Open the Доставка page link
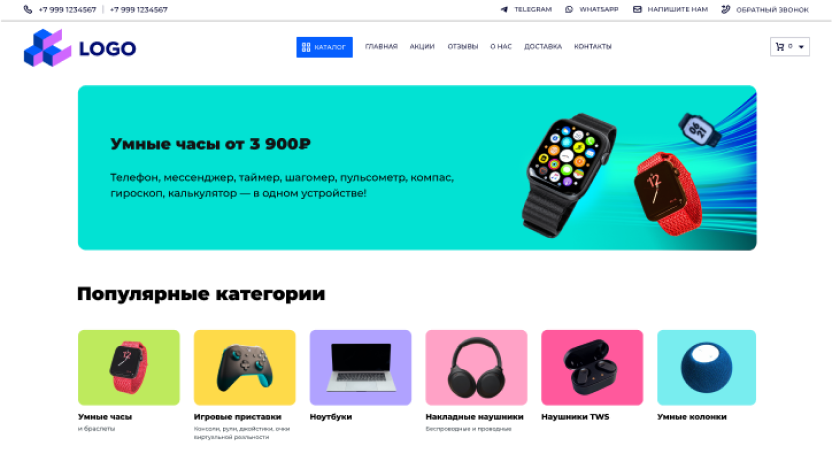The image size is (832, 466). (543, 47)
